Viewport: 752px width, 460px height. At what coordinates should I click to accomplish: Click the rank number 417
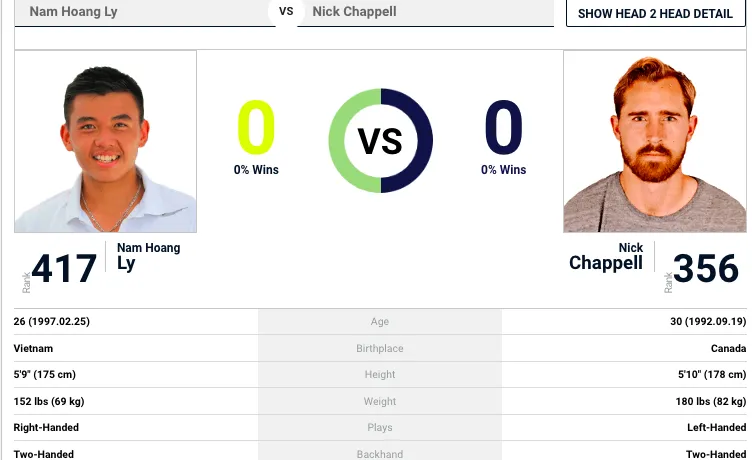click(x=64, y=269)
